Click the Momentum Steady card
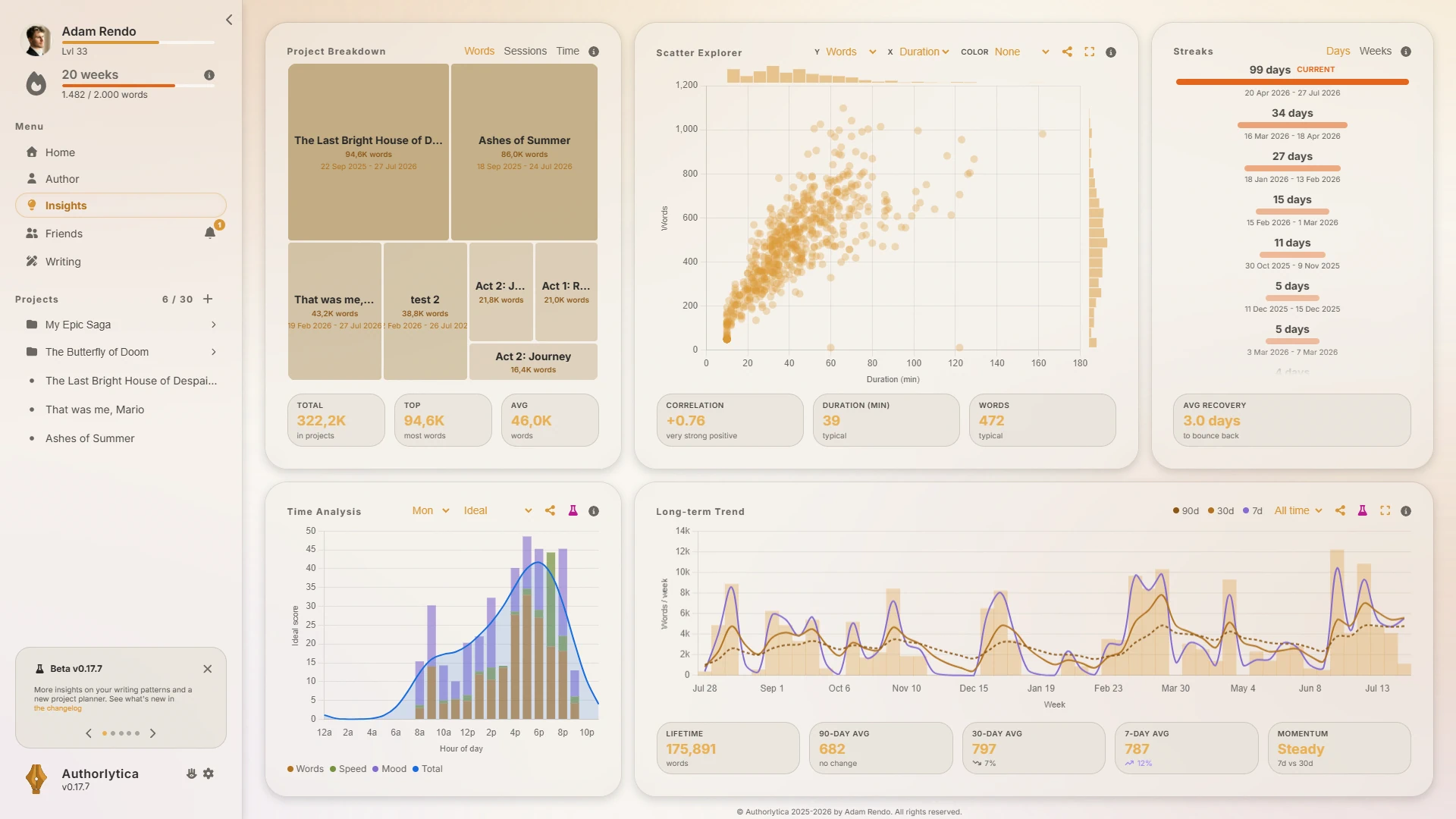Screen dimensions: 1456x819 [1339, 748]
